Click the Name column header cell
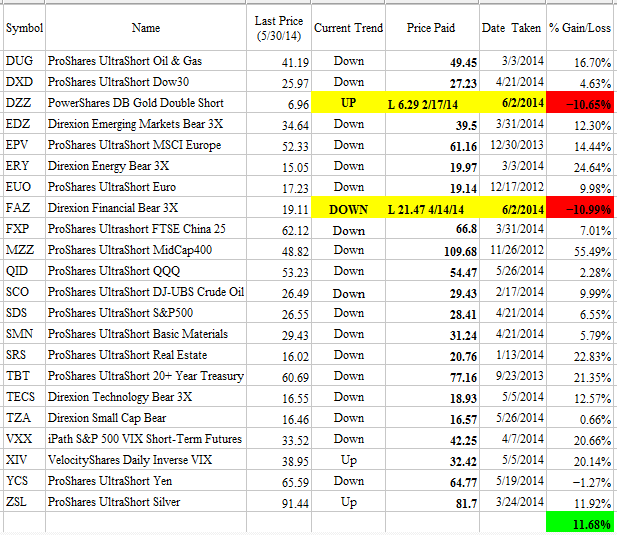617x535 pixels. tap(146, 28)
